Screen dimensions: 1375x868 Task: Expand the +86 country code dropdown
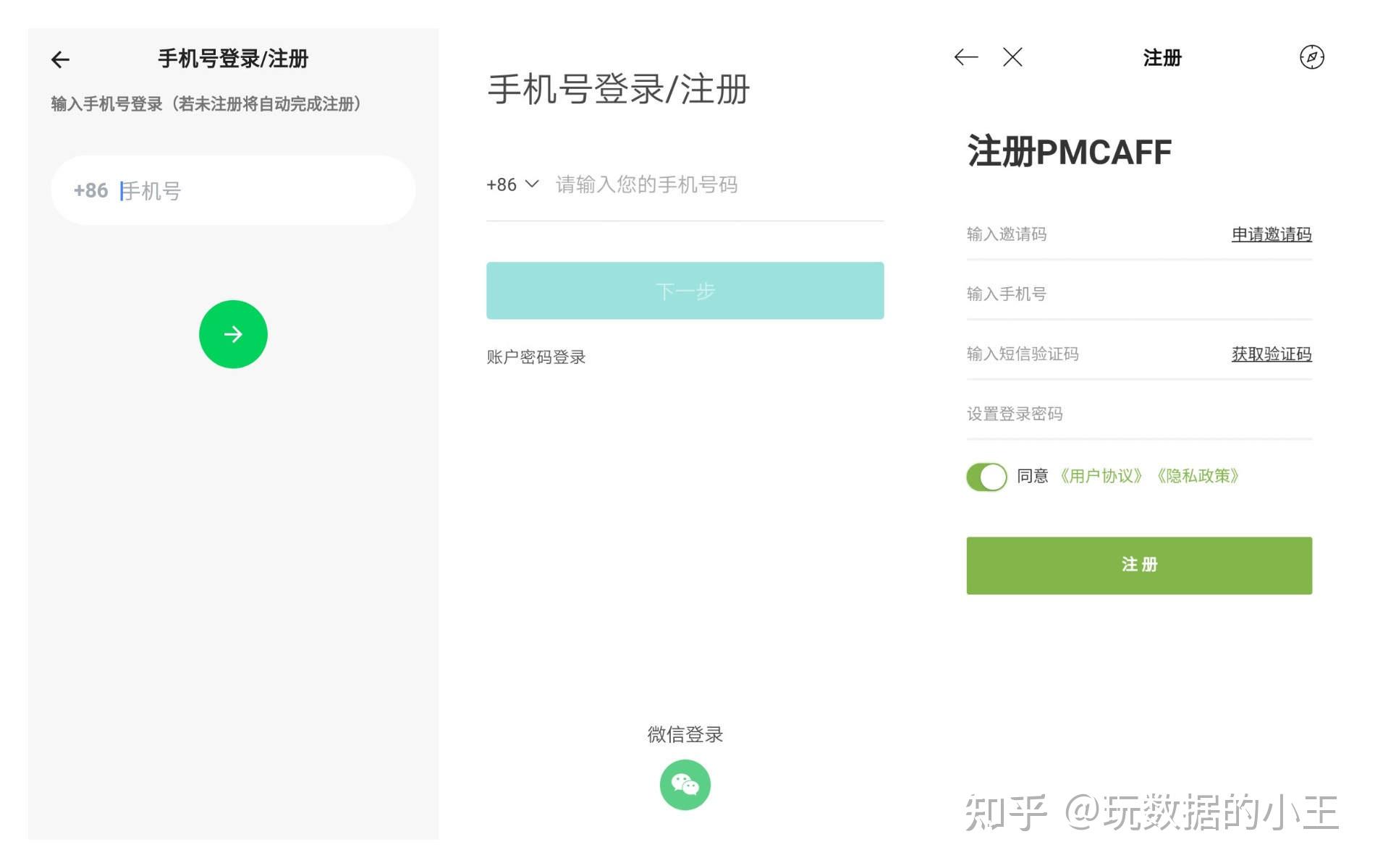coord(512,184)
